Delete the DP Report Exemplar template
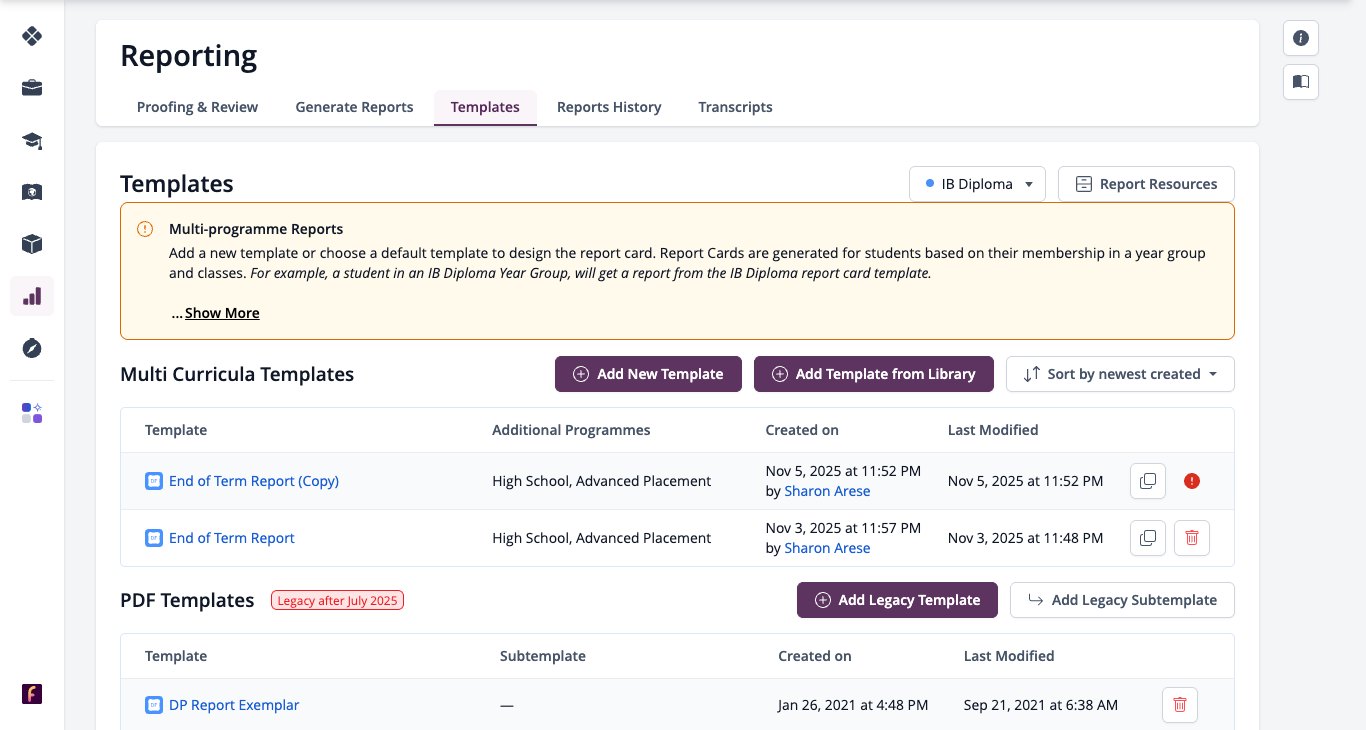Image resolution: width=1366 pixels, height=730 pixels. [1180, 705]
